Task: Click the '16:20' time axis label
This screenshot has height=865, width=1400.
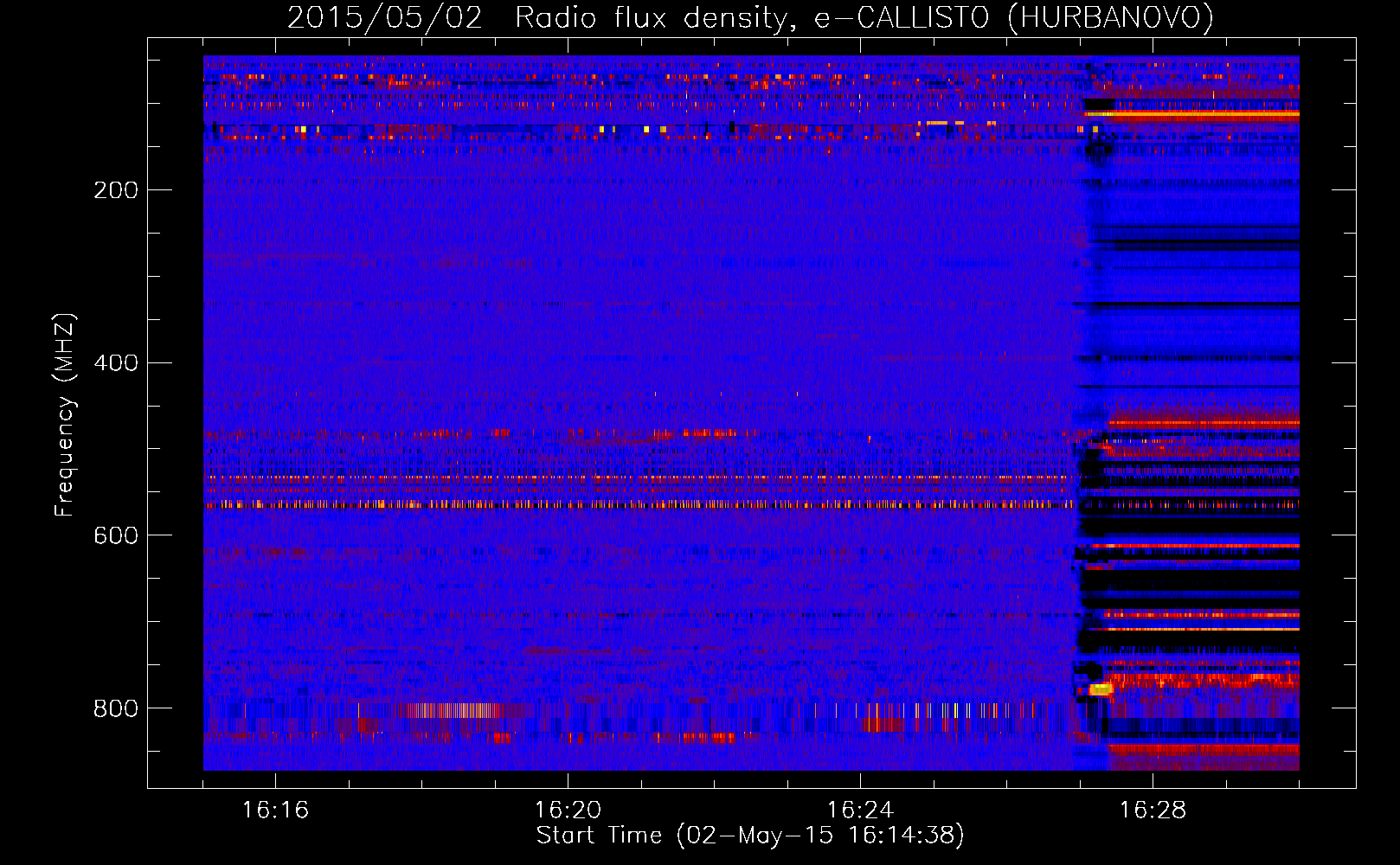Action: click(x=568, y=810)
